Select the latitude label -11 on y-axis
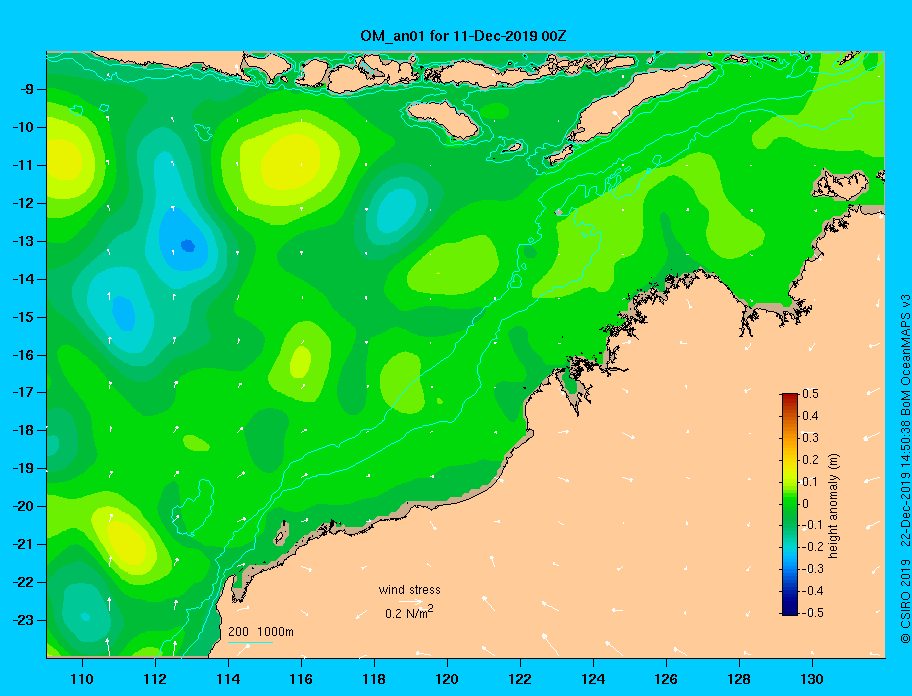This screenshot has height=696, width=912. tap(23, 165)
